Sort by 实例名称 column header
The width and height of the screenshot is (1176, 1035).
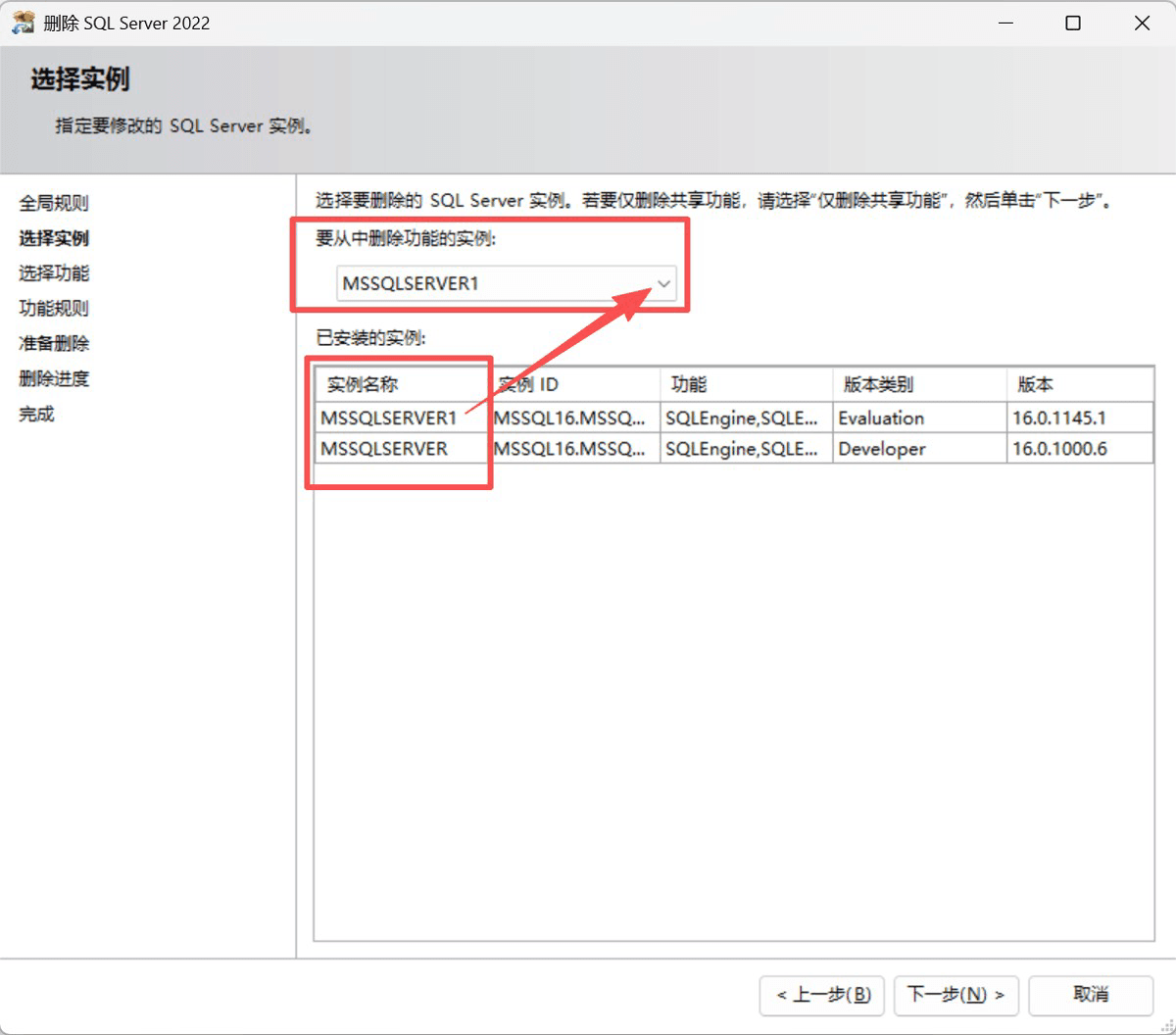[401, 384]
